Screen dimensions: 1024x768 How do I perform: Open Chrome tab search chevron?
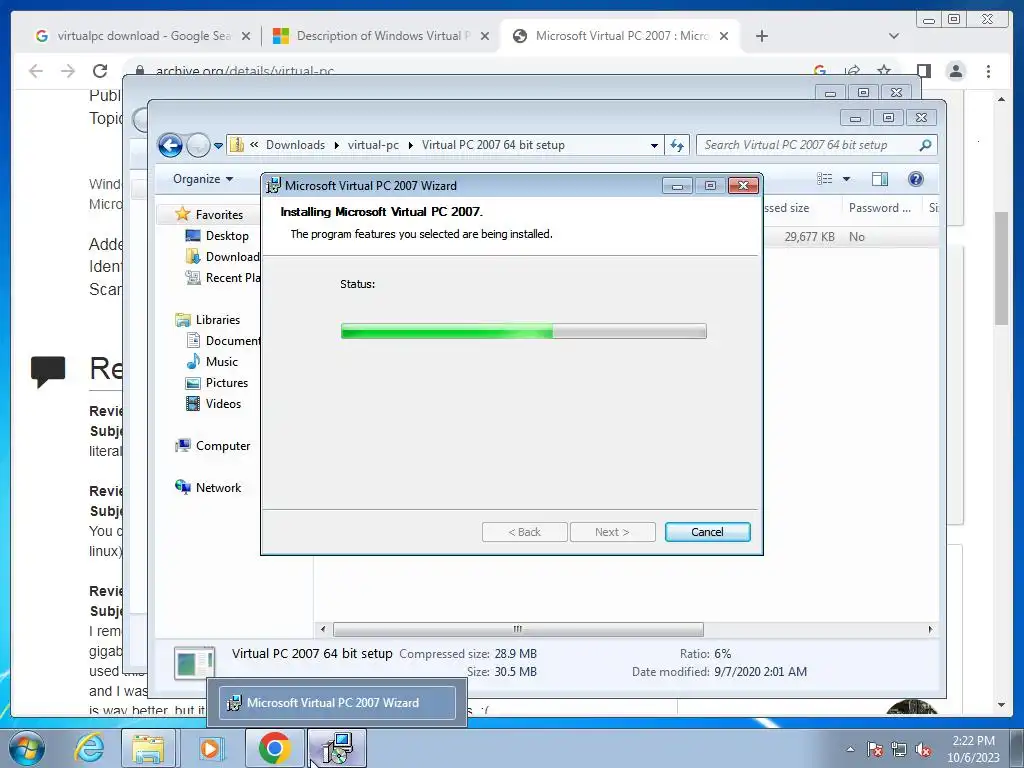tap(893, 36)
